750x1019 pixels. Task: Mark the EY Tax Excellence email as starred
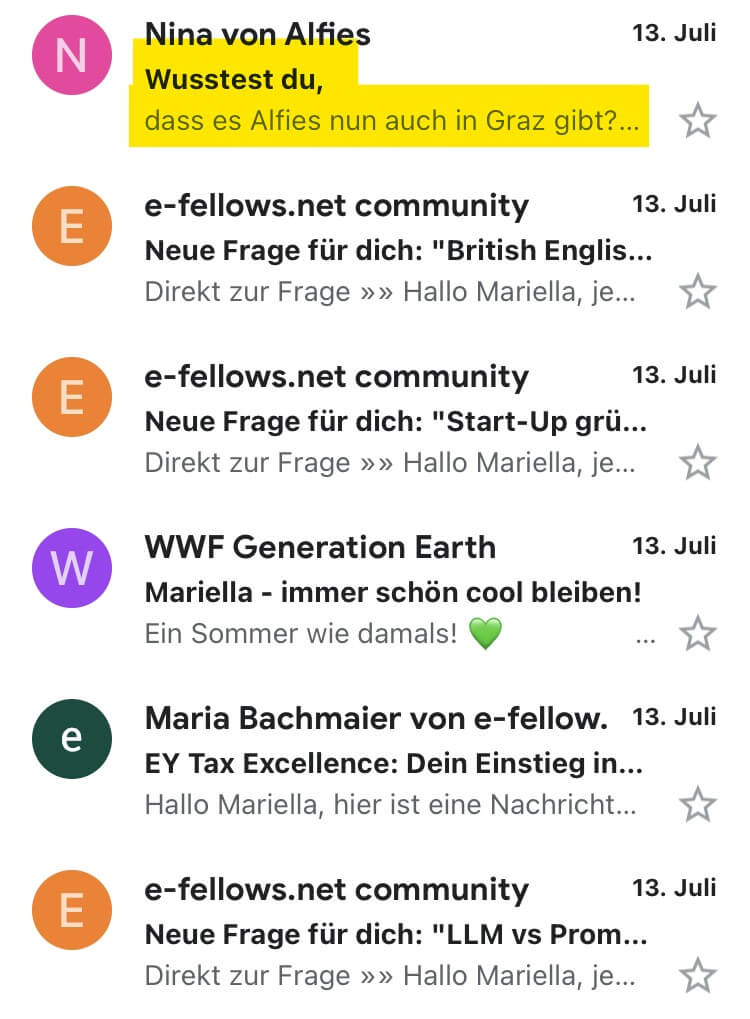(x=697, y=805)
